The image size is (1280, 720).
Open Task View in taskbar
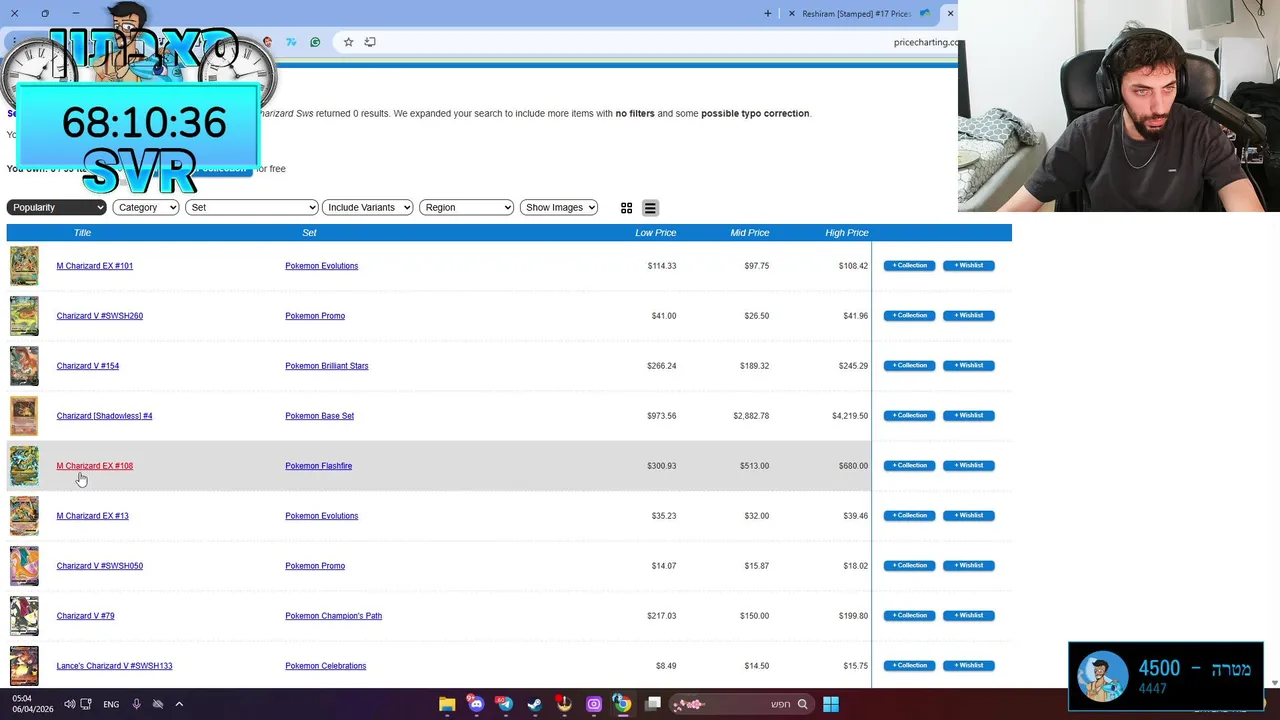tap(653, 704)
